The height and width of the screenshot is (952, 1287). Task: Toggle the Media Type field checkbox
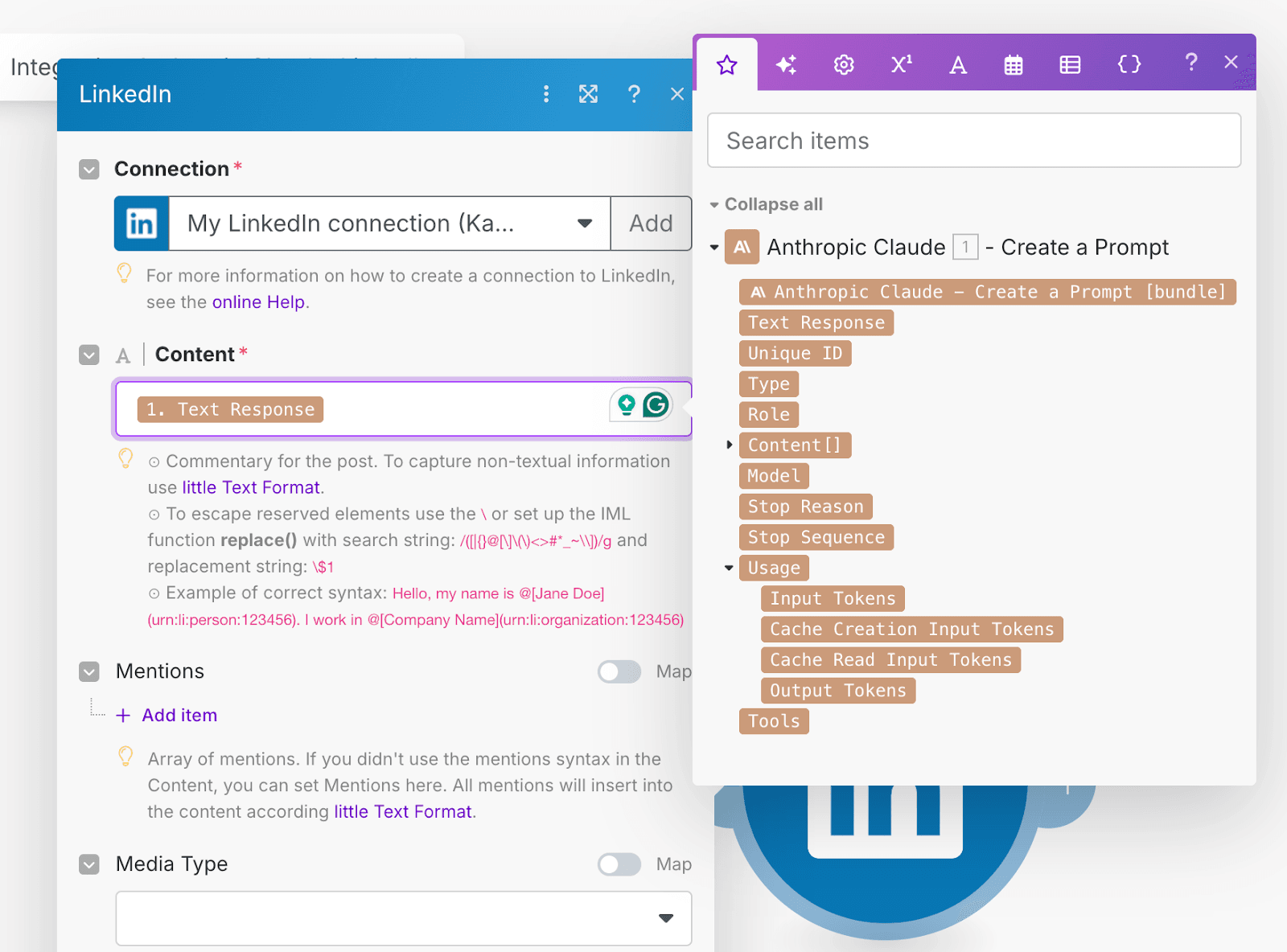click(x=89, y=864)
